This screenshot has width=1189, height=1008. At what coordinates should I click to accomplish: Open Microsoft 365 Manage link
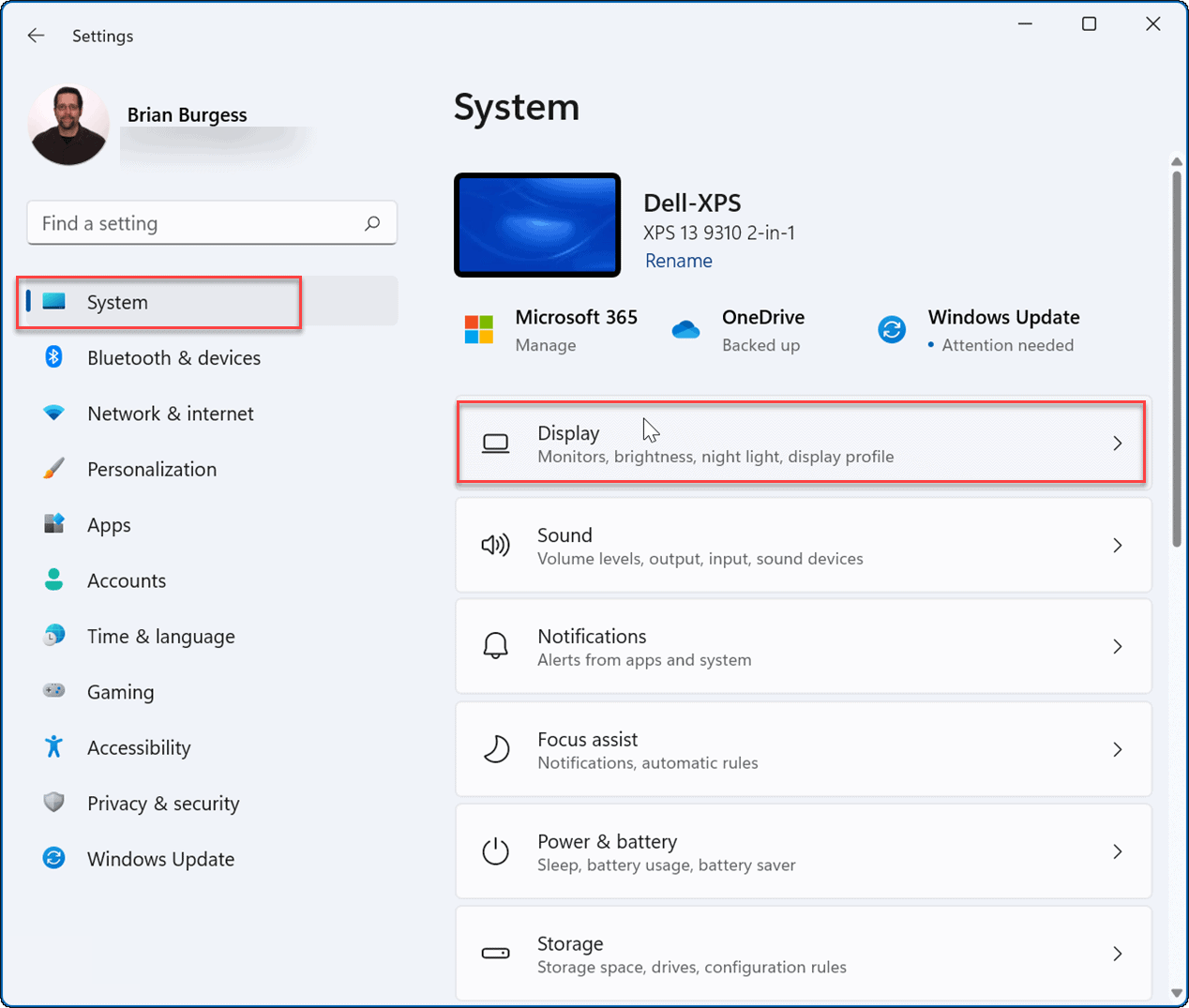(546, 345)
